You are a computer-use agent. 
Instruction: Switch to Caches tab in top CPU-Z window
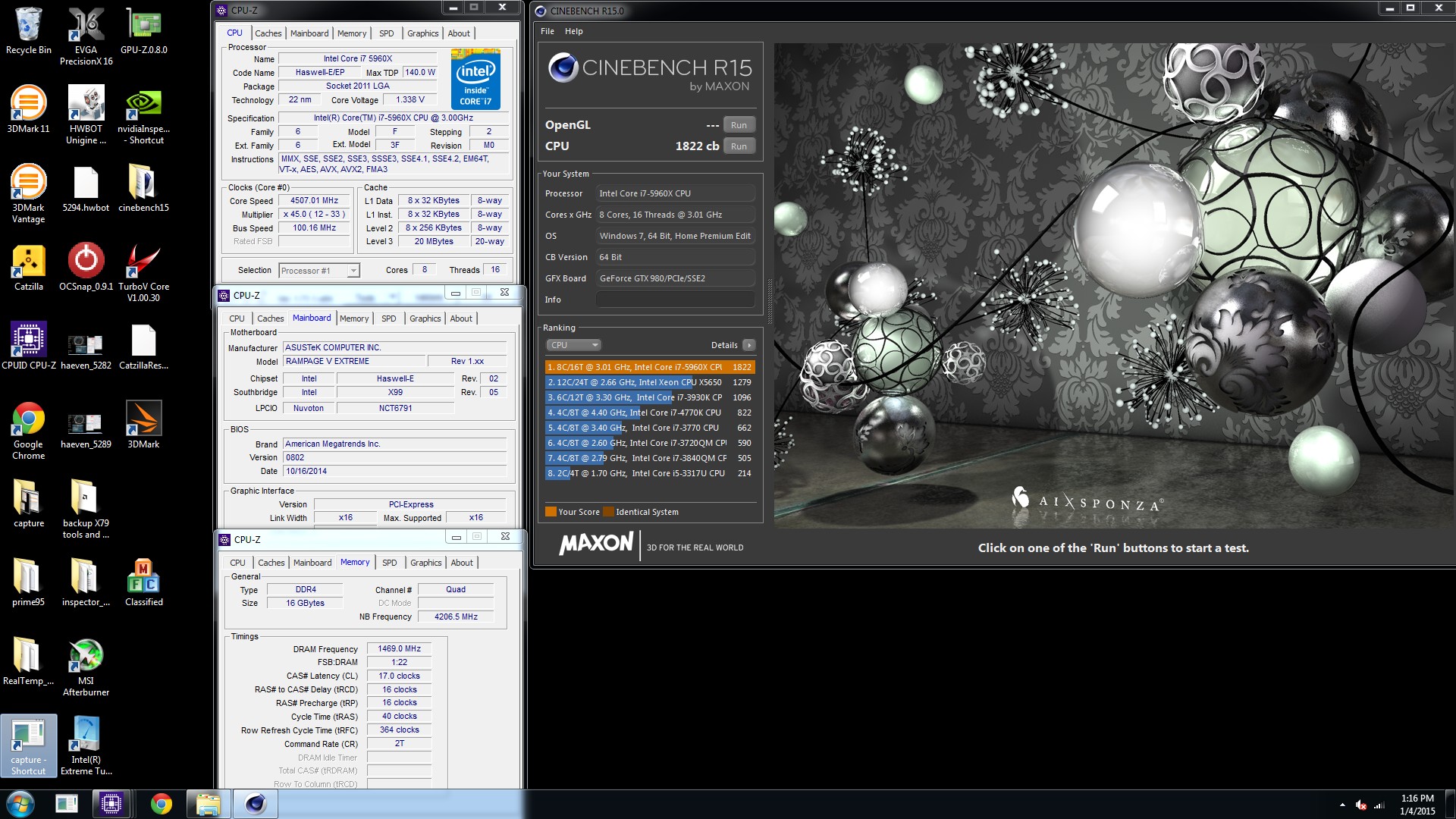268,33
